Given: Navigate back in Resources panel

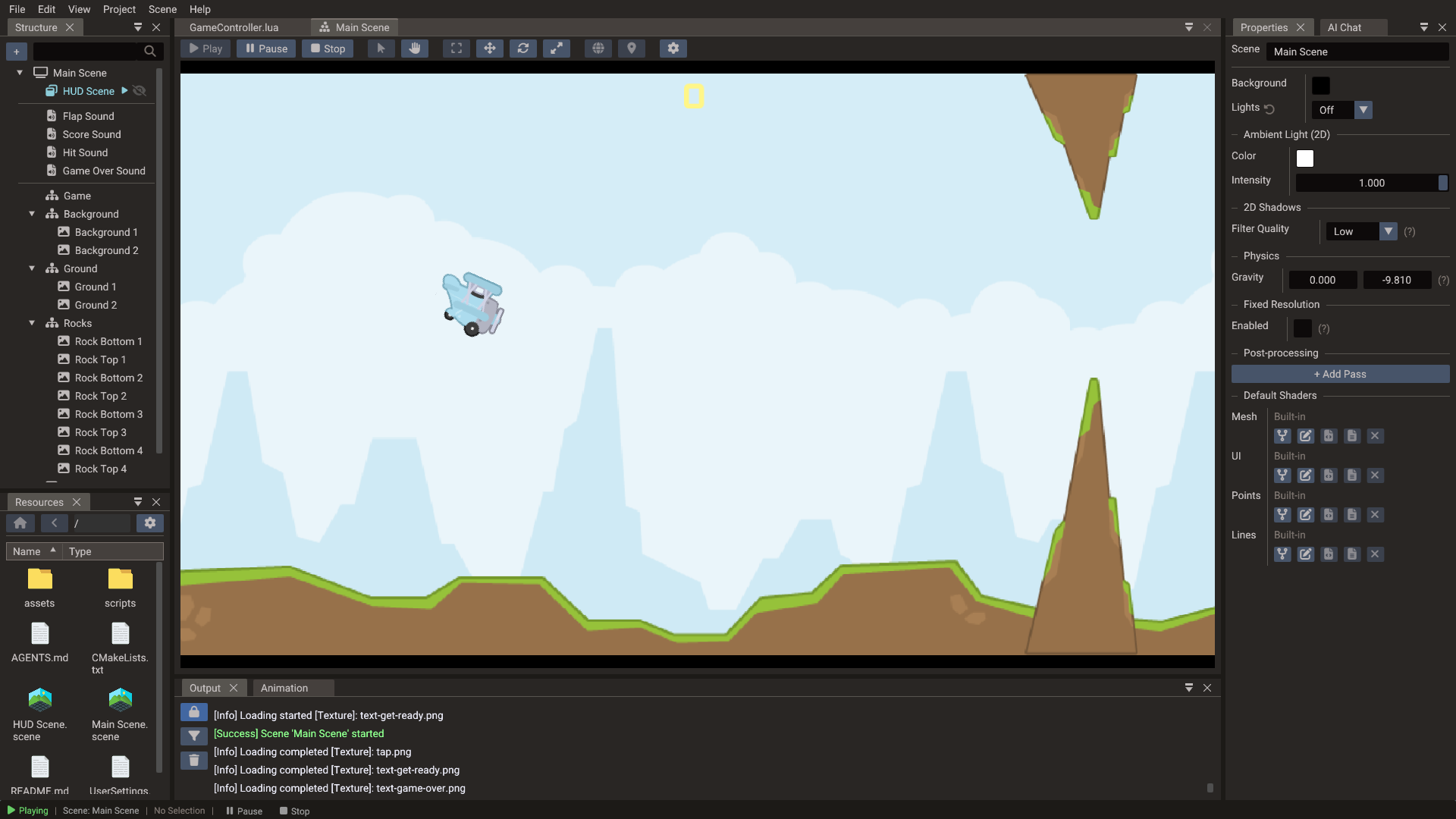Looking at the screenshot, I should pyautogui.click(x=54, y=523).
